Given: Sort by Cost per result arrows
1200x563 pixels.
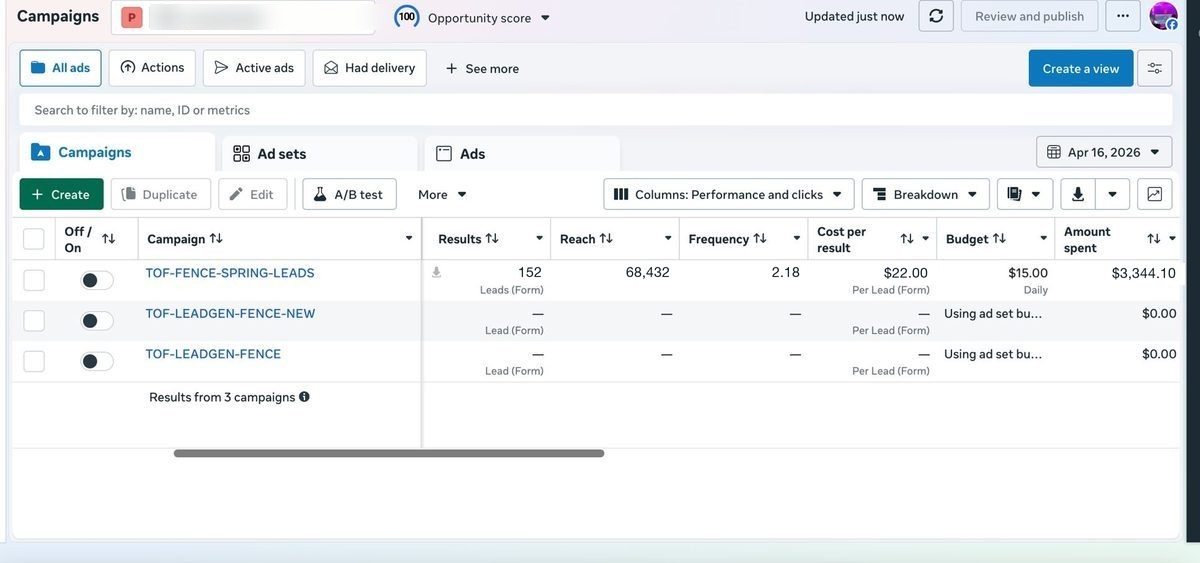Looking at the screenshot, I should 907,239.
